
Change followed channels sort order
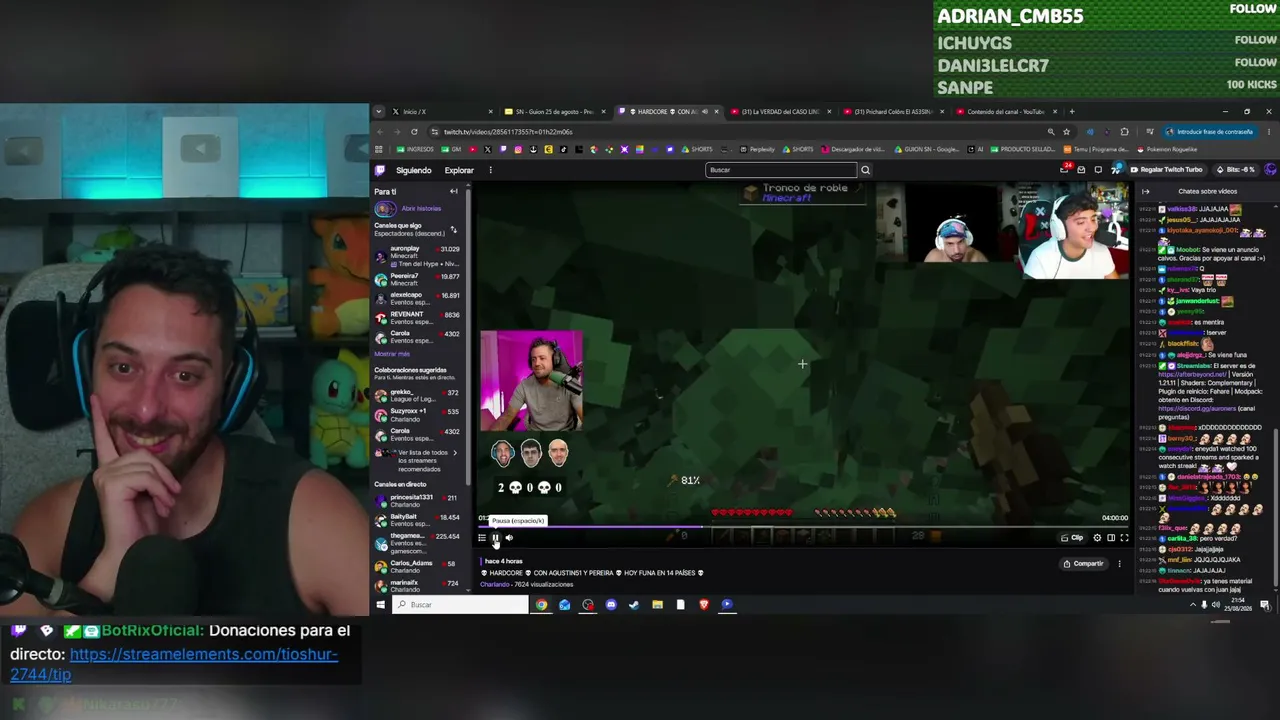453,230
